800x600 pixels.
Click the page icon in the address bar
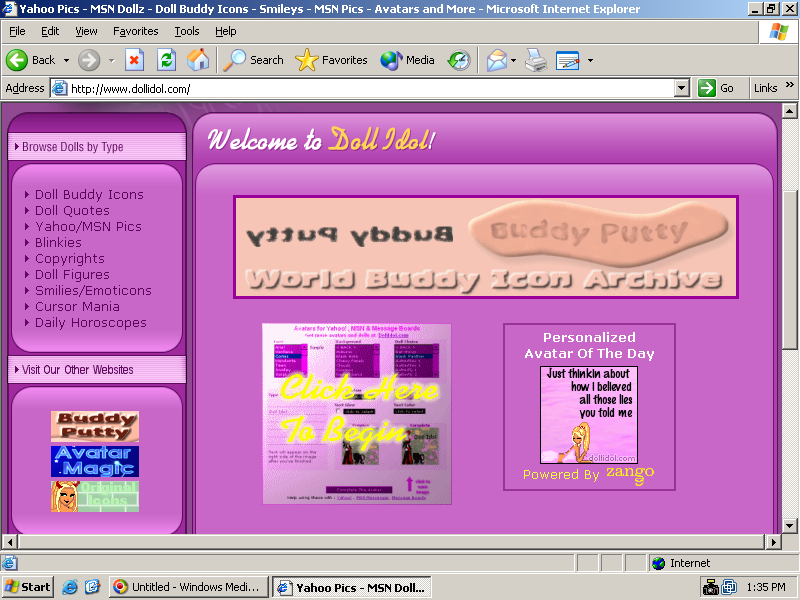tap(59, 88)
